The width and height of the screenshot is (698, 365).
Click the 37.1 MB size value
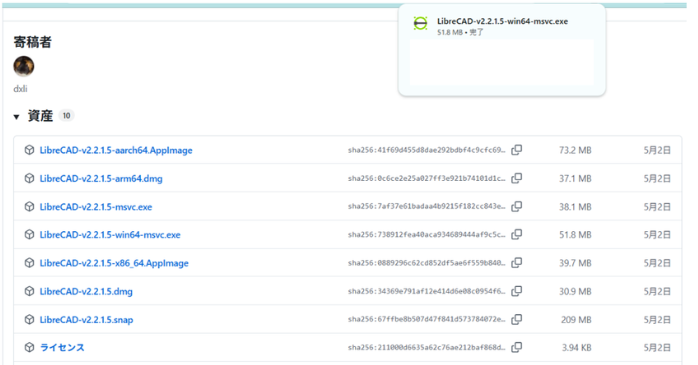(x=575, y=178)
